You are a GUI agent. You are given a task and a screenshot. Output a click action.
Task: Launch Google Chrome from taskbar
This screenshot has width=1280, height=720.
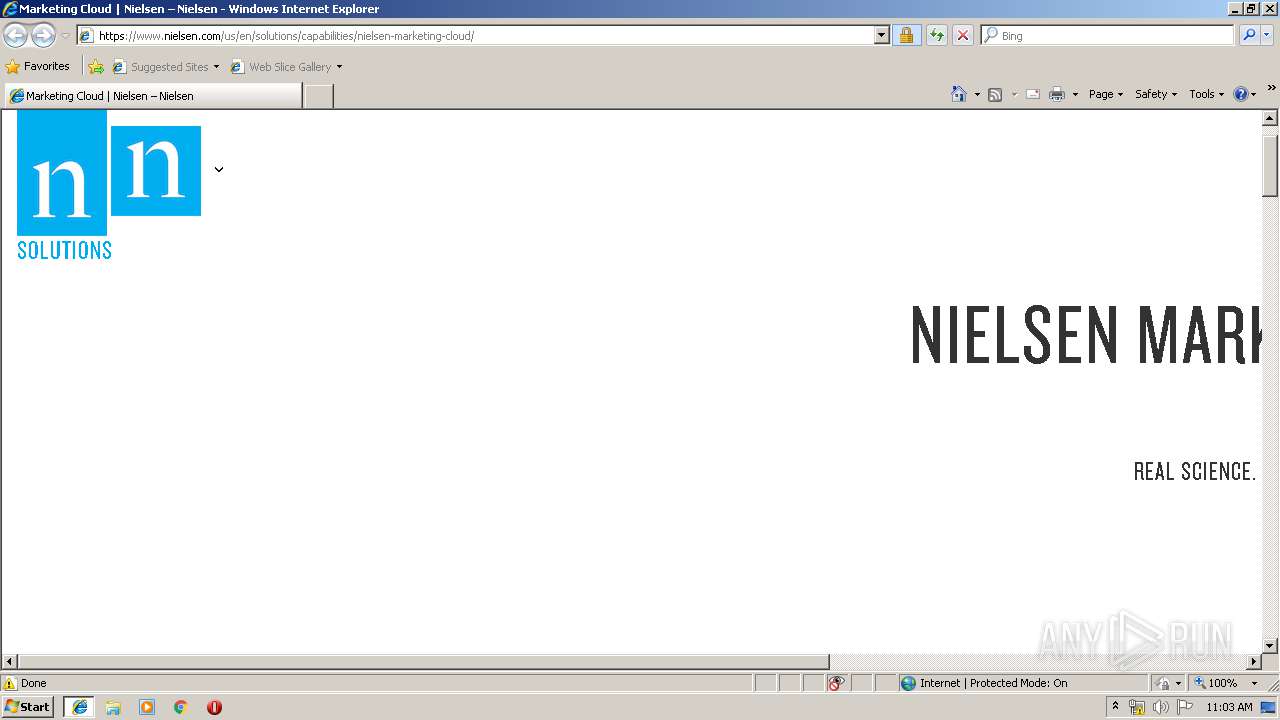(x=181, y=707)
